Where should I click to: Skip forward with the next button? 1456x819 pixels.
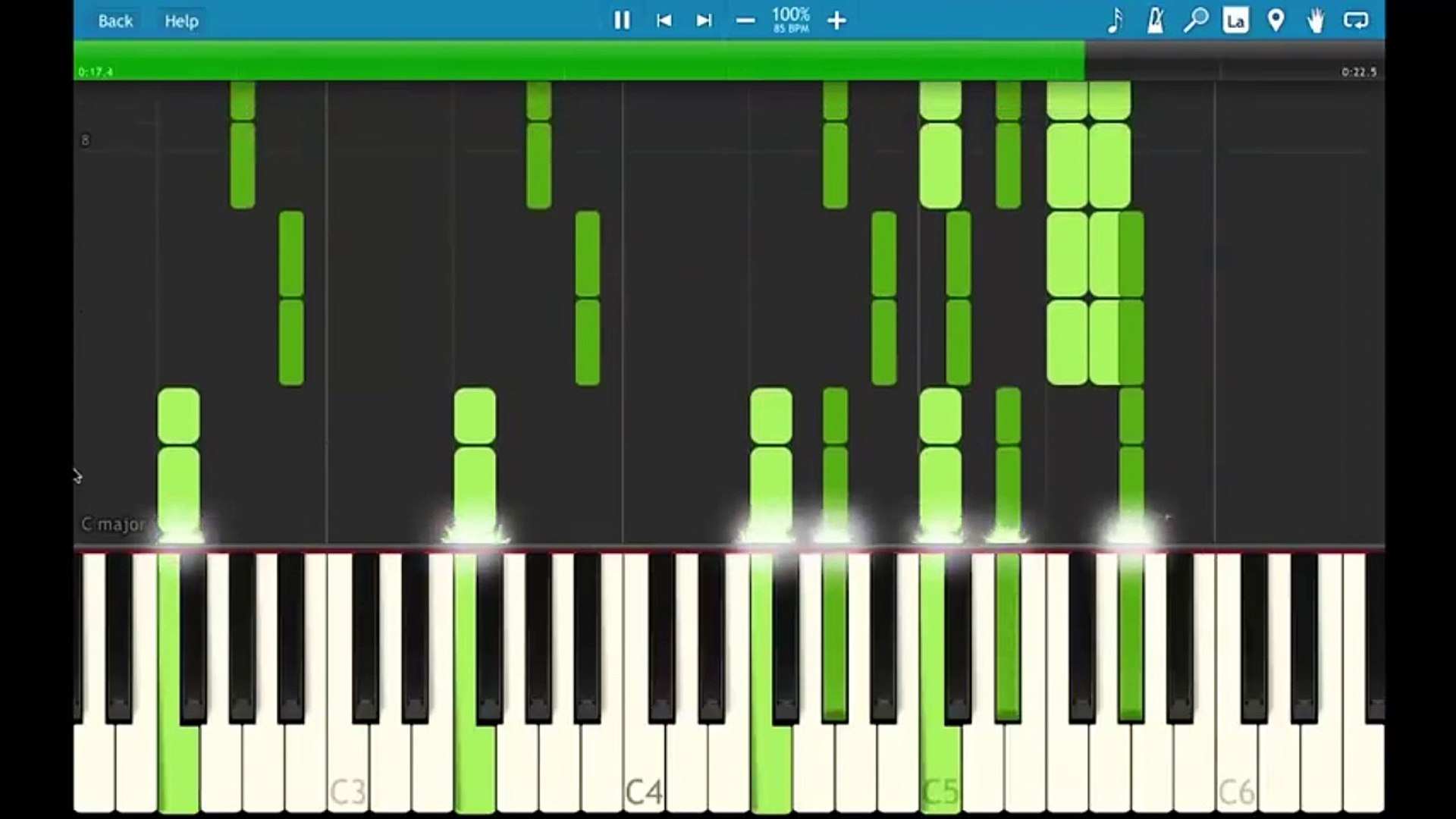704,20
